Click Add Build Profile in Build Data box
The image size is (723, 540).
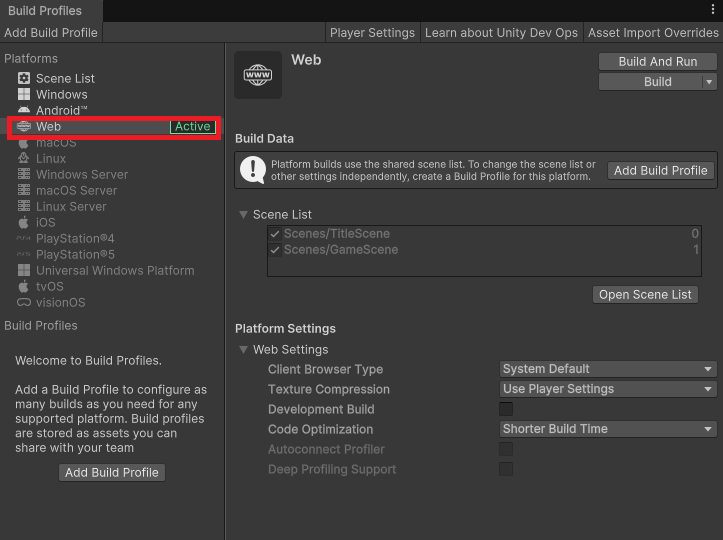660,171
